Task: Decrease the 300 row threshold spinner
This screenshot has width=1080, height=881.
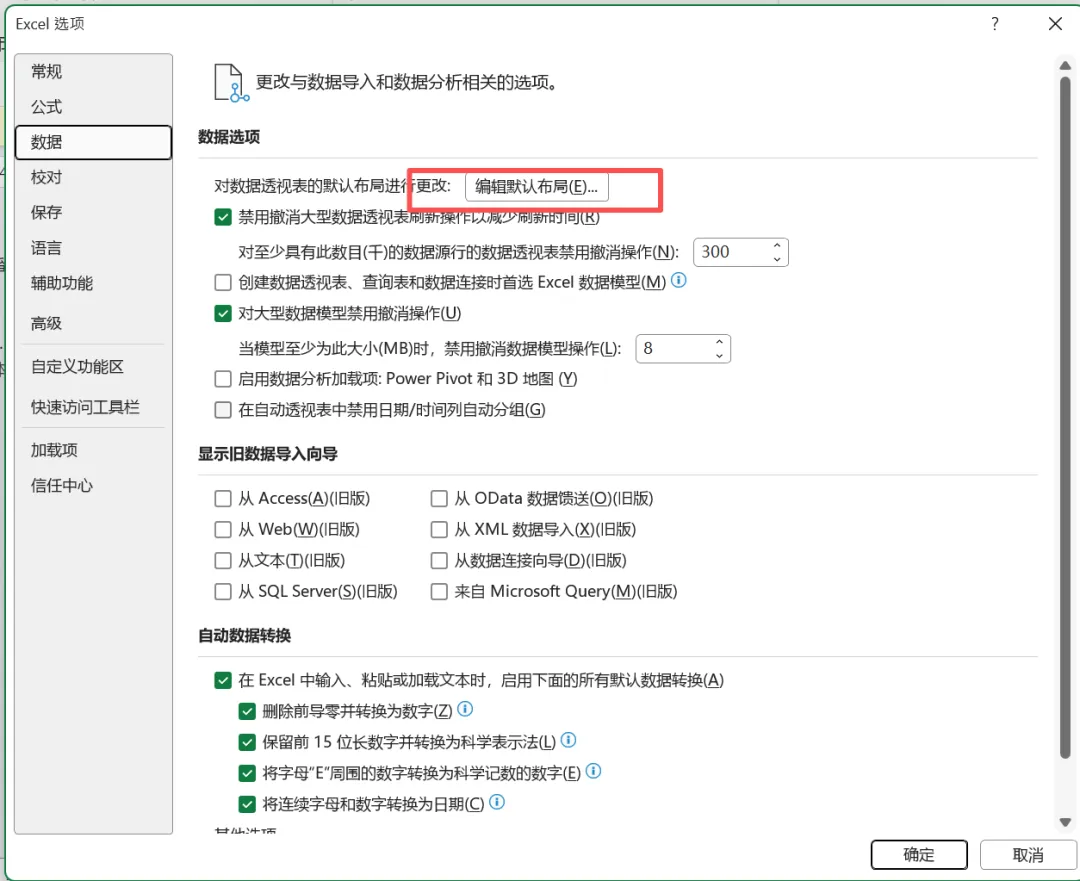Action: 777,259
